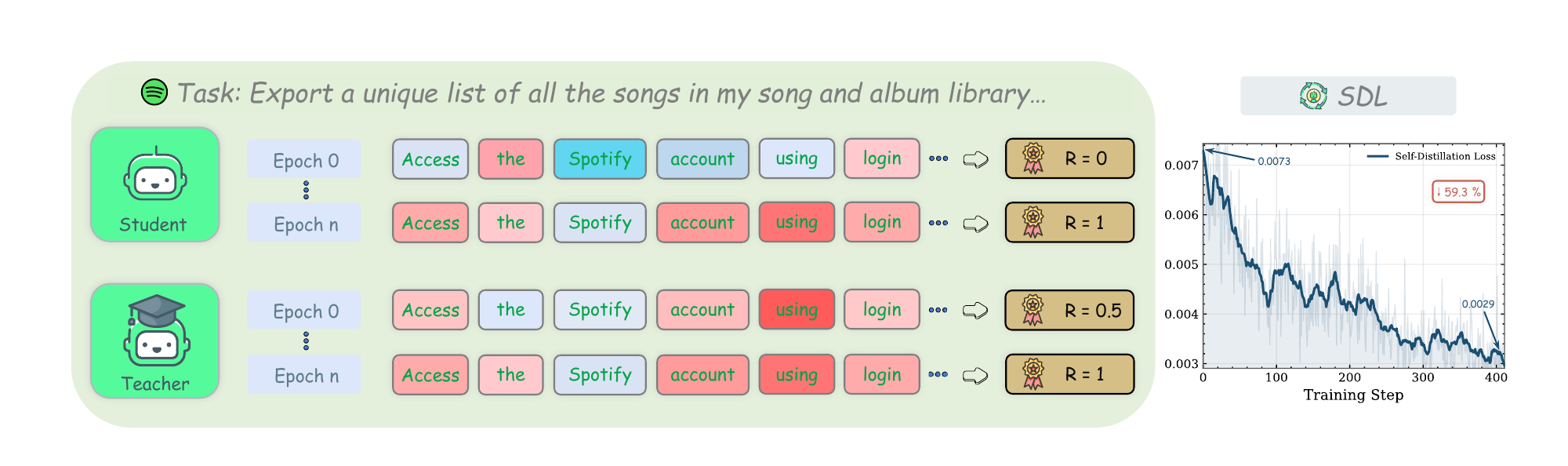Viewport: 1568px width, 466px height.
Task: Click the medal icon in R = 0.5 box
Action: pos(1033,311)
